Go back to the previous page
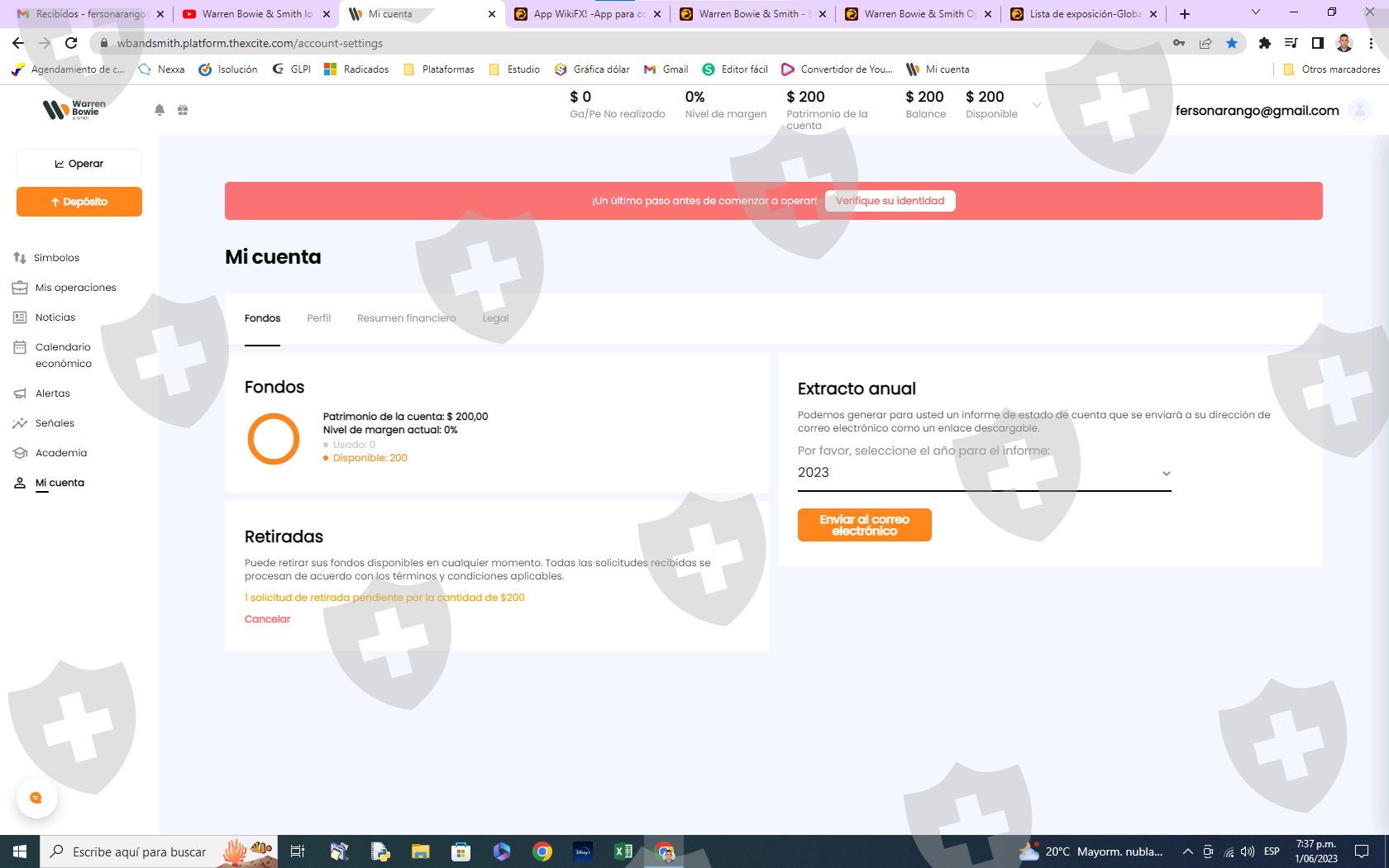1389x868 pixels. click(18, 43)
